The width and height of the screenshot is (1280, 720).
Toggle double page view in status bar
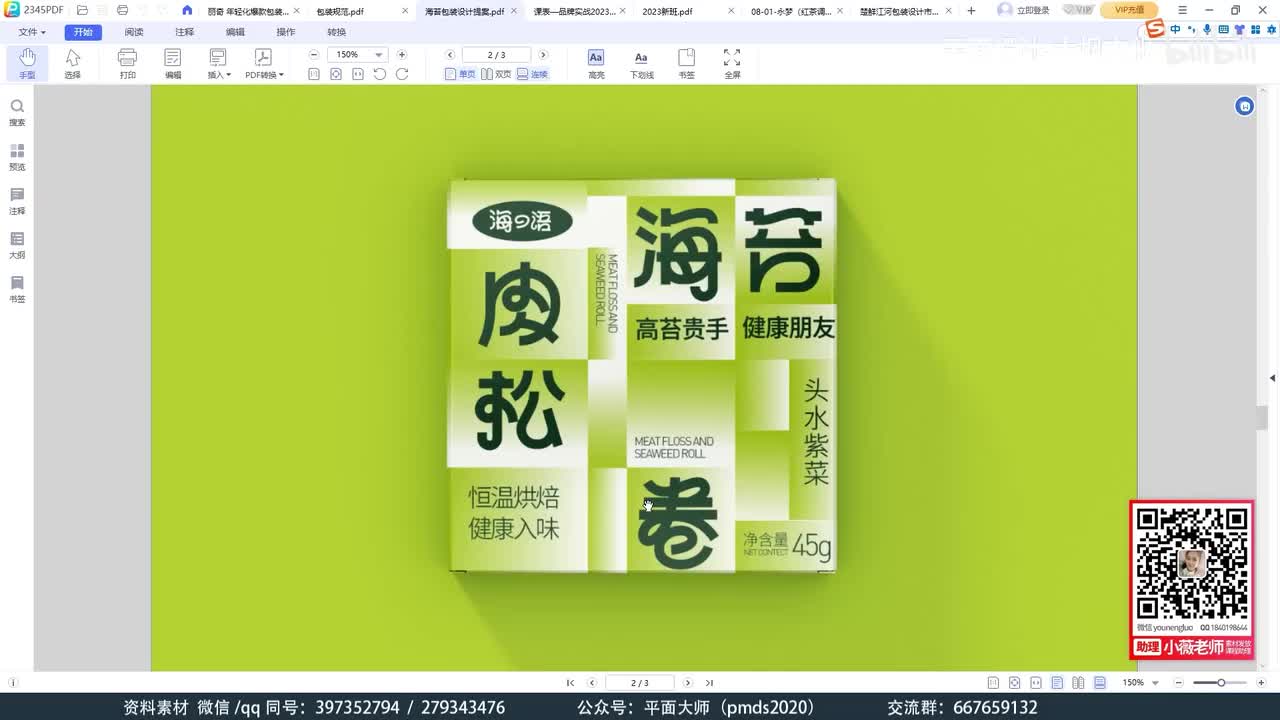(1078, 683)
